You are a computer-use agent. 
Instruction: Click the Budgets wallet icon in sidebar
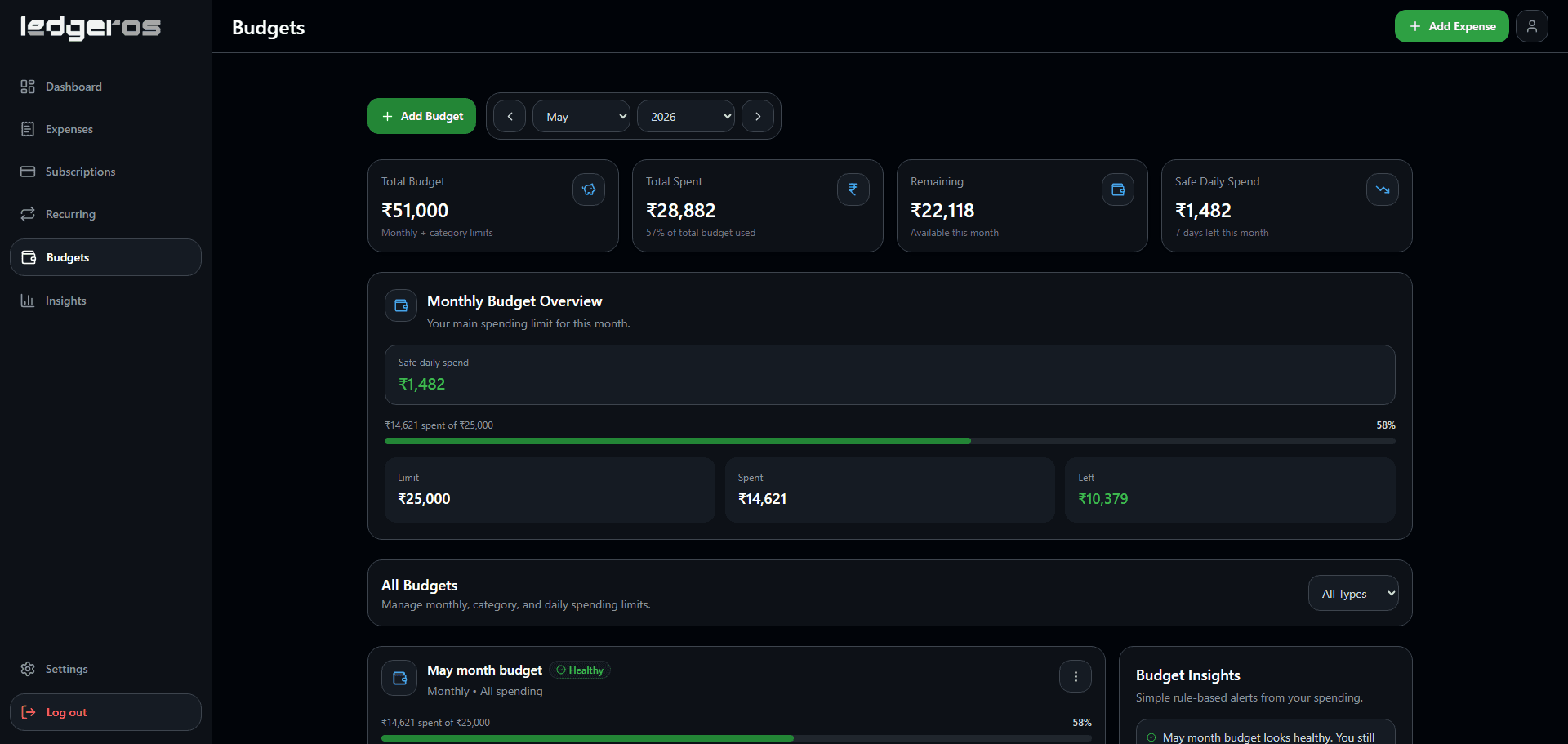click(29, 257)
